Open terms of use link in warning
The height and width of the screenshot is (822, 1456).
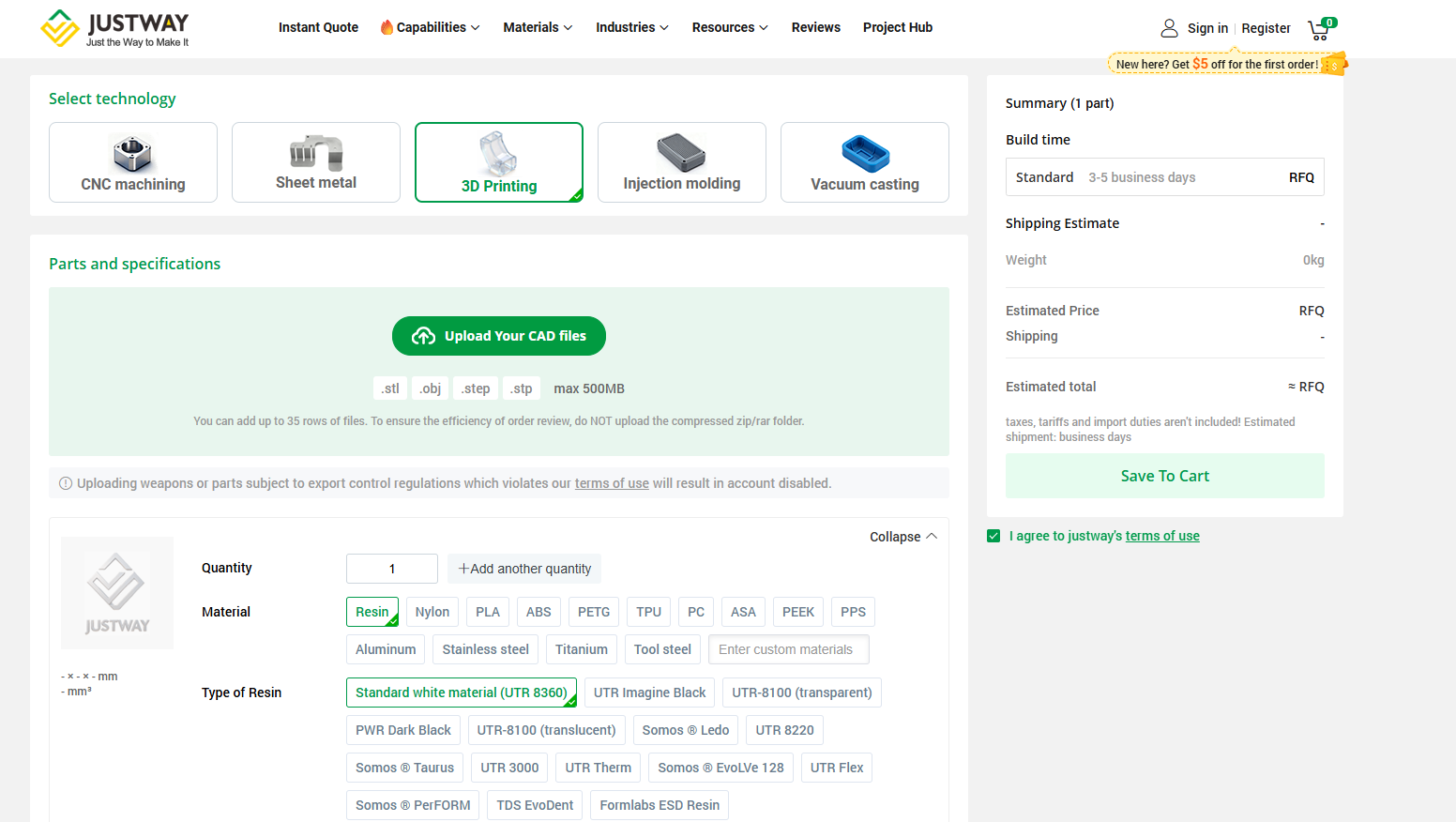coord(612,483)
